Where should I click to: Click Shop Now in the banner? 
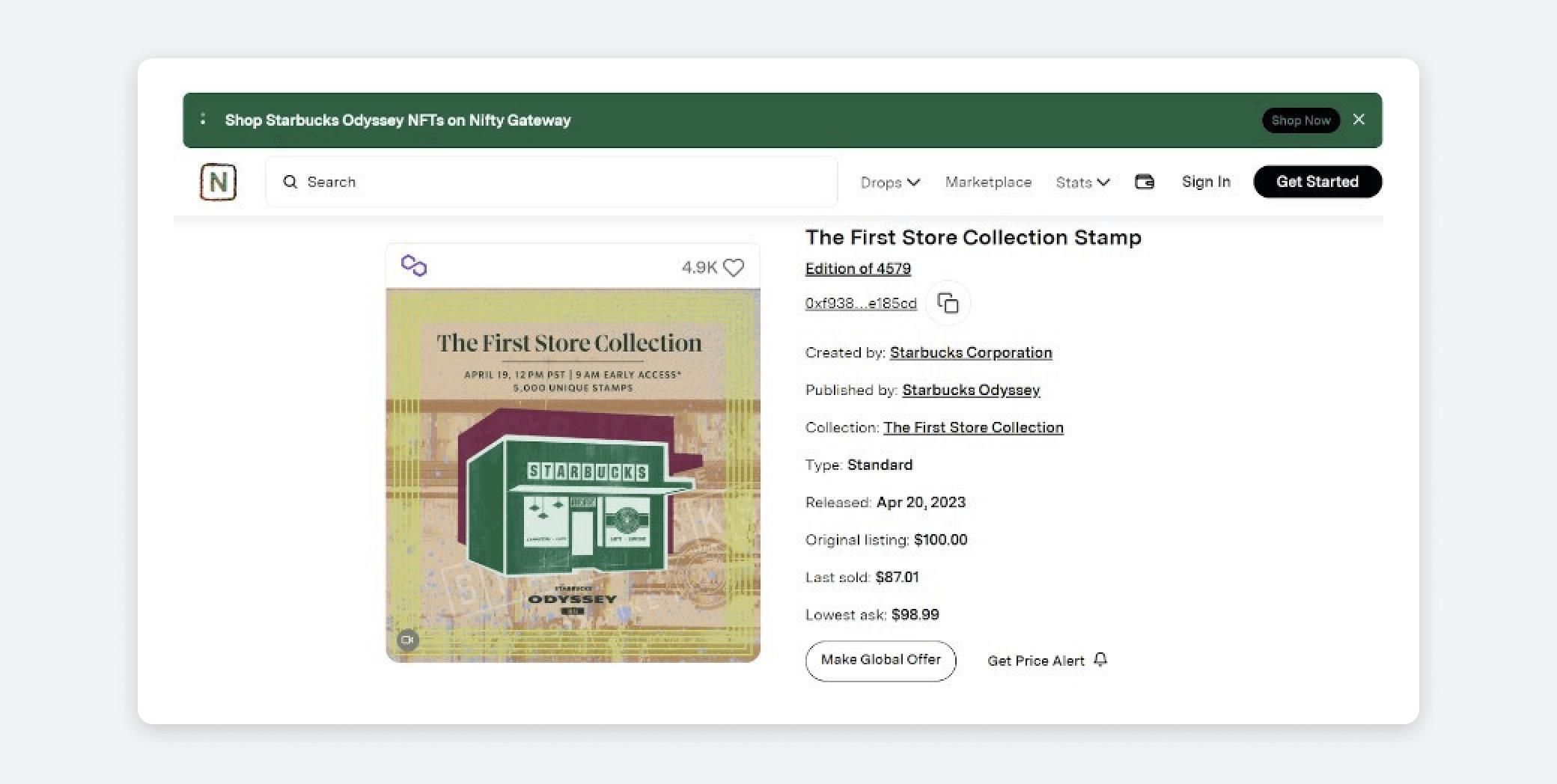pyautogui.click(x=1301, y=120)
